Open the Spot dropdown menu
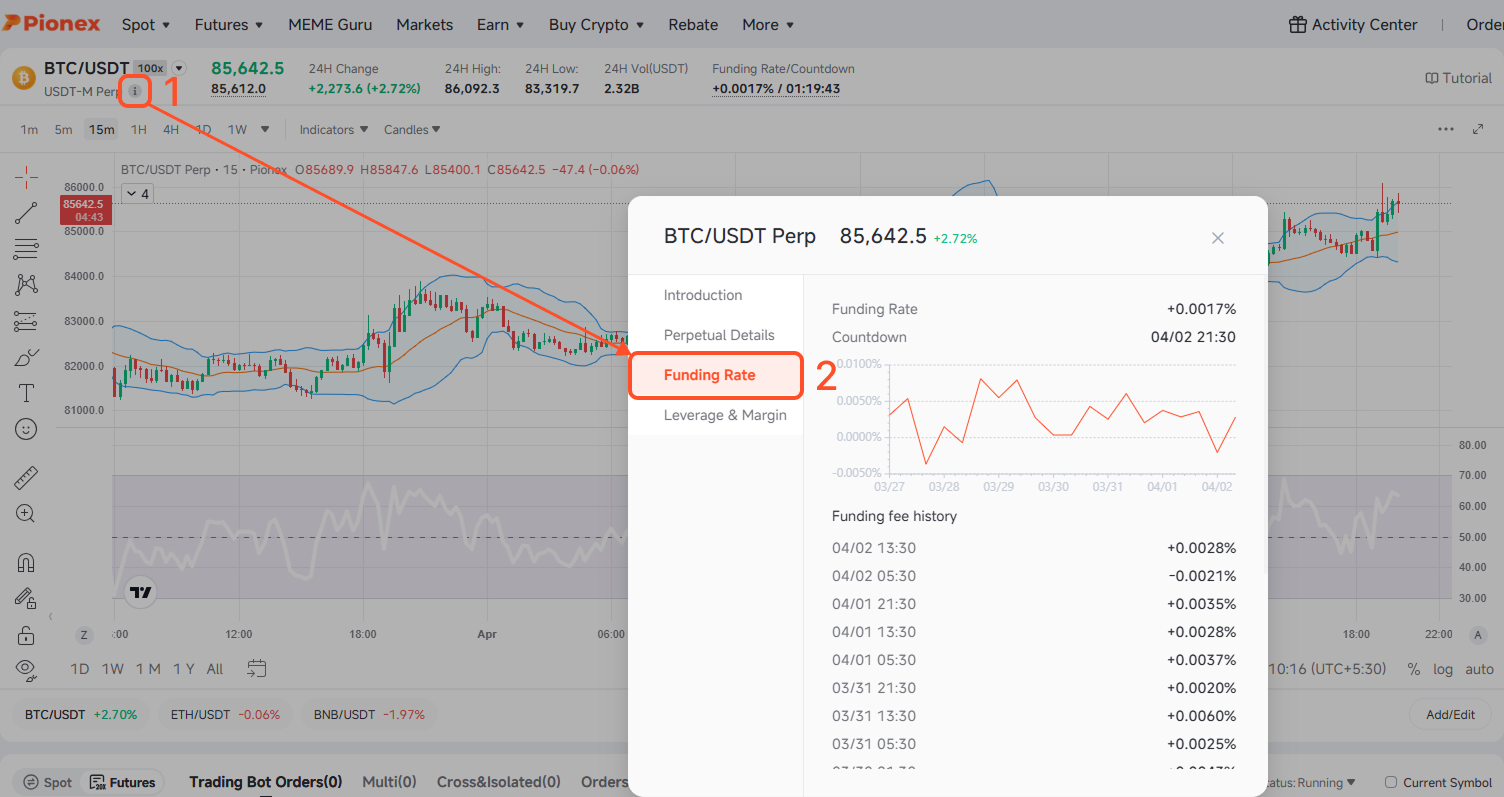This screenshot has width=1504, height=797. tap(146, 24)
